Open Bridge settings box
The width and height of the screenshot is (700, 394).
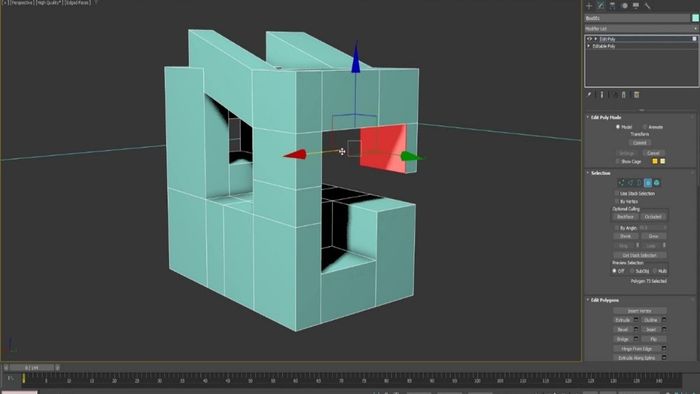point(636,339)
